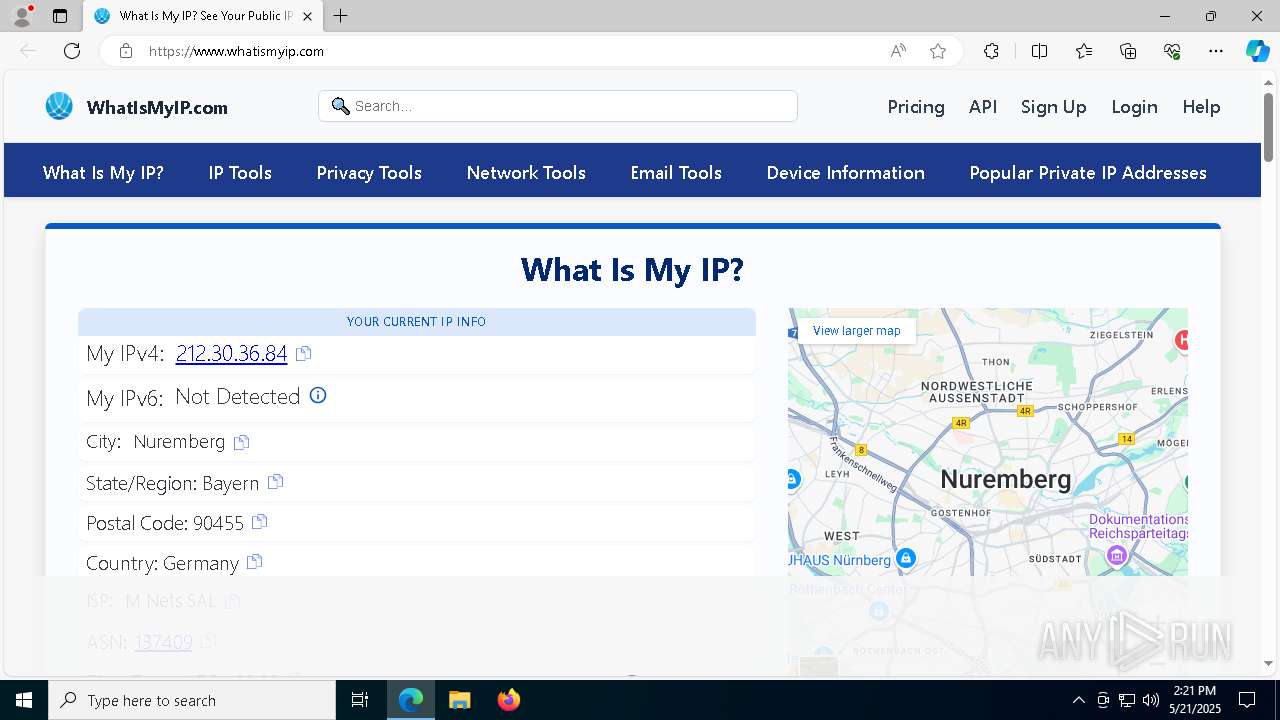Open the Help page link

click(1201, 107)
